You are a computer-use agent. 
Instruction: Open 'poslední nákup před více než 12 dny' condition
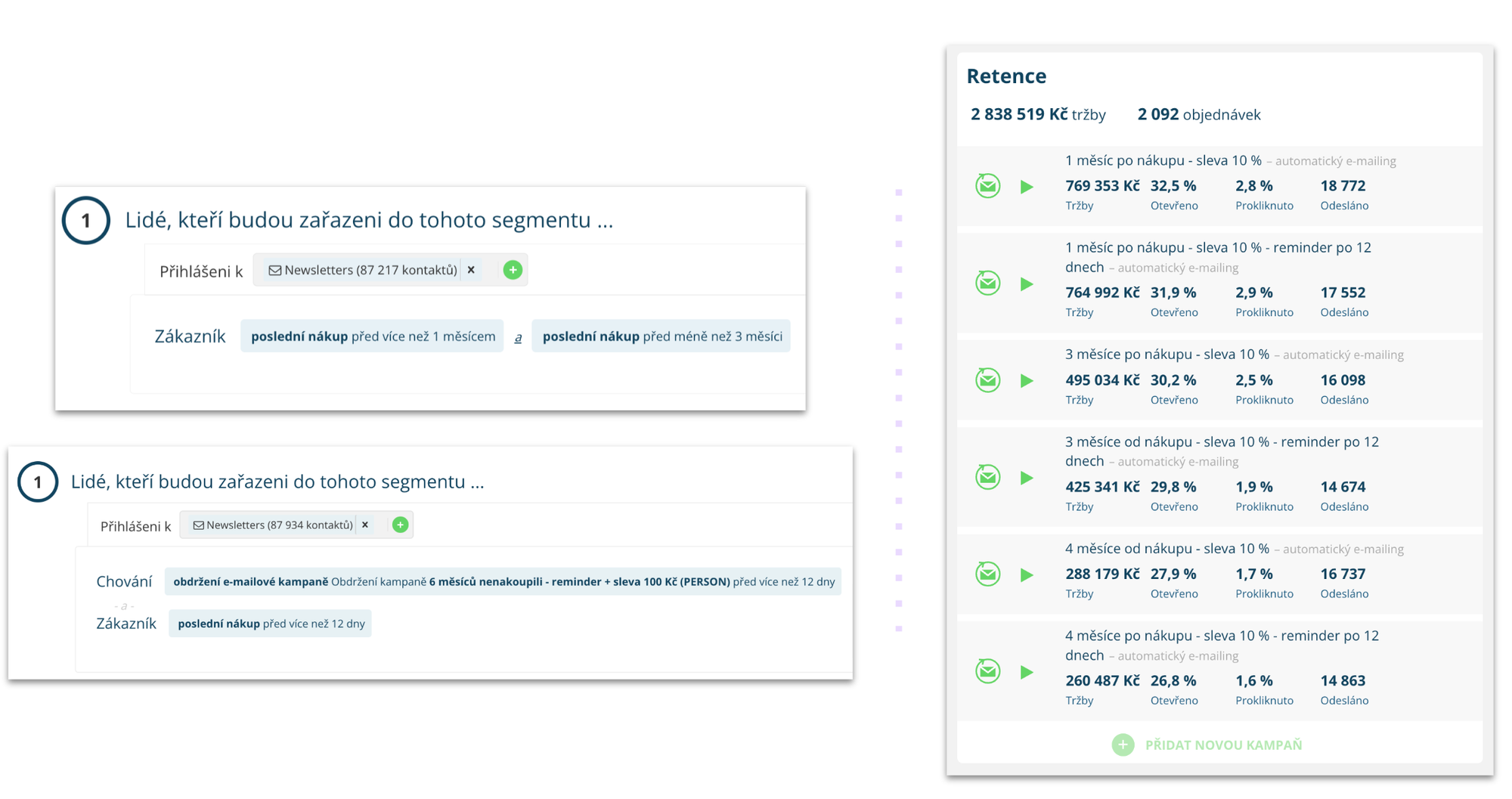click(x=271, y=624)
